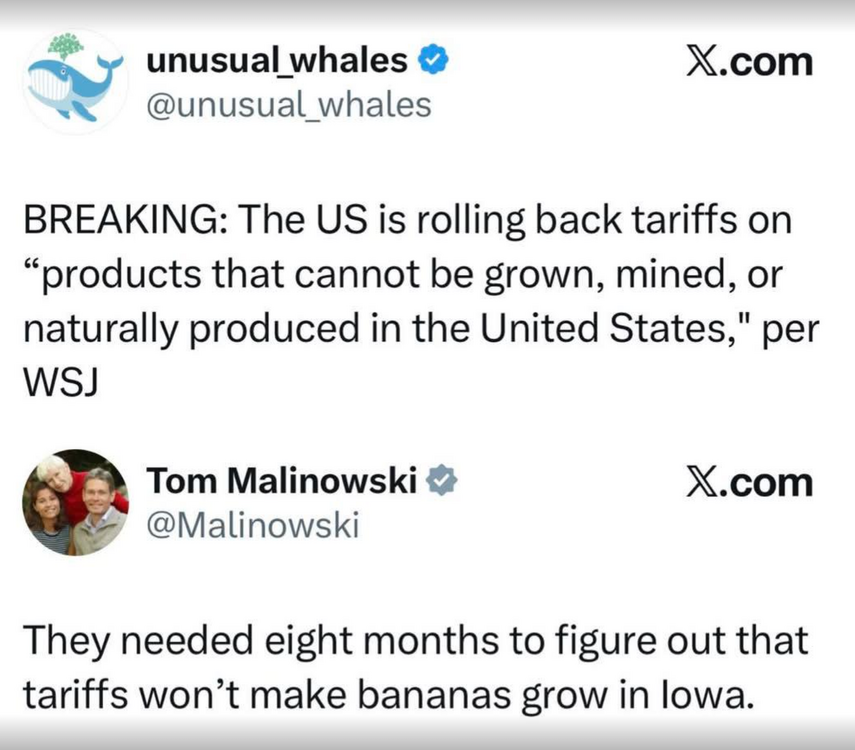Select the @unusual_whales handle

tap(289, 104)
